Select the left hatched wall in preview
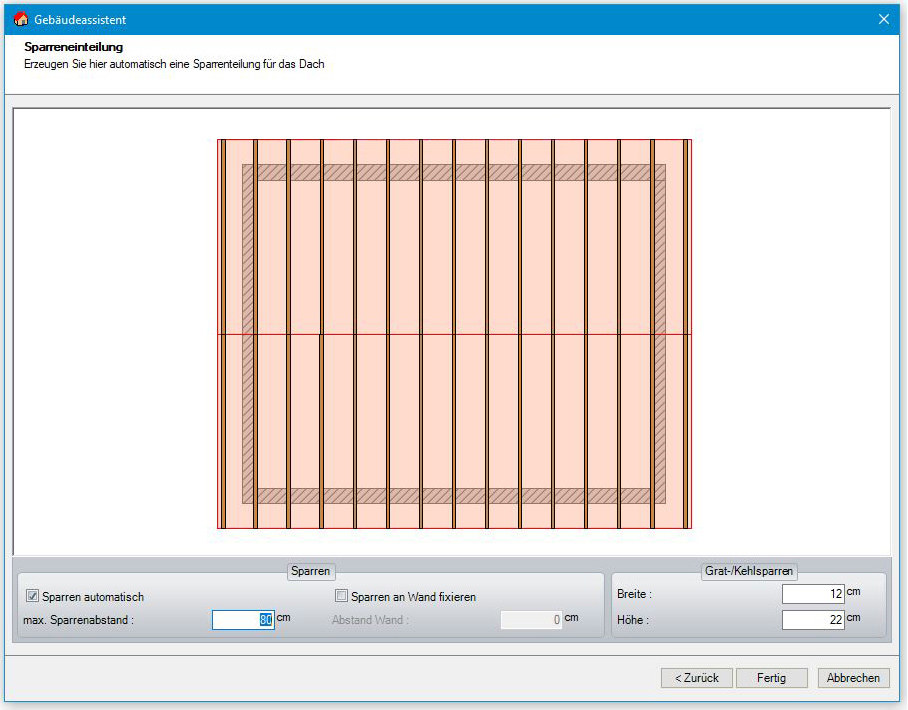The height and width of the screenshot is (710, 908). coord(248,334)
